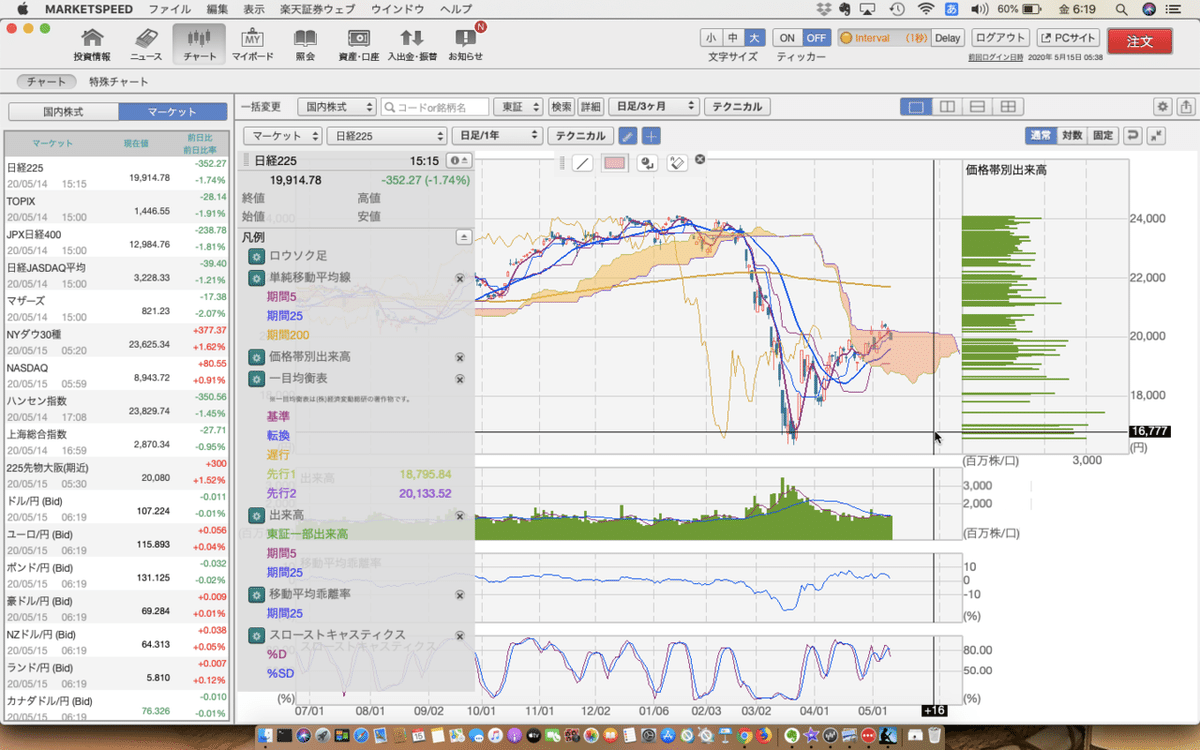
Task: Open the 日足/1年 timeframe dropdown
Action: pyautogui.click(x=497, y=135)
